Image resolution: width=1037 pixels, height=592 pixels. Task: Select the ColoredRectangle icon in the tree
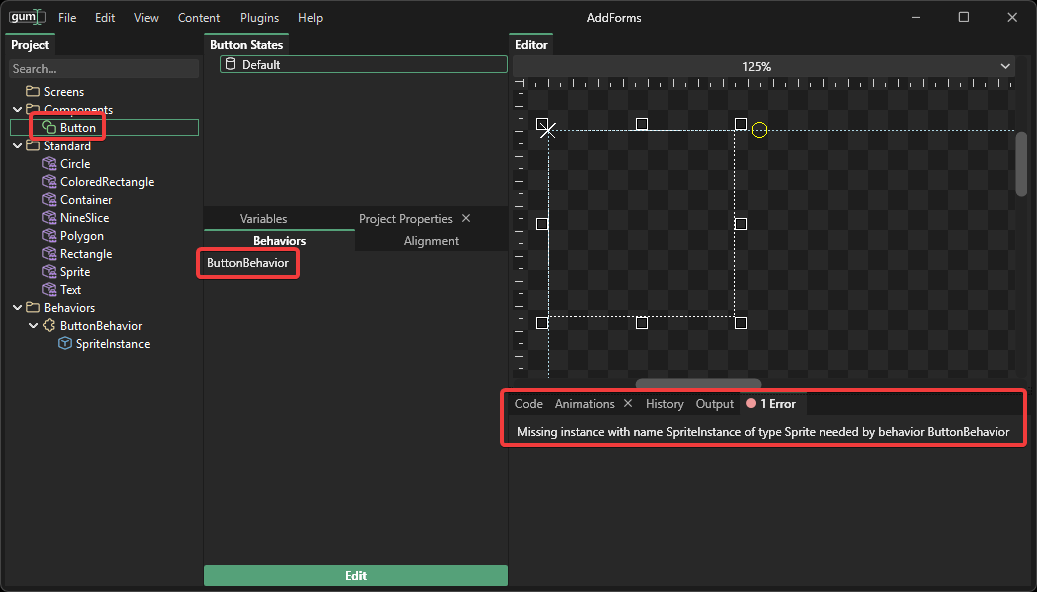(x=50, y=182)
